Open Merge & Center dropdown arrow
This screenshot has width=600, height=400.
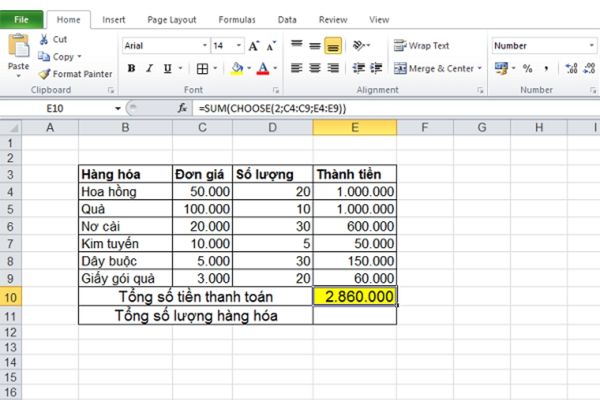pyautogui.click(x=479, y=68)
